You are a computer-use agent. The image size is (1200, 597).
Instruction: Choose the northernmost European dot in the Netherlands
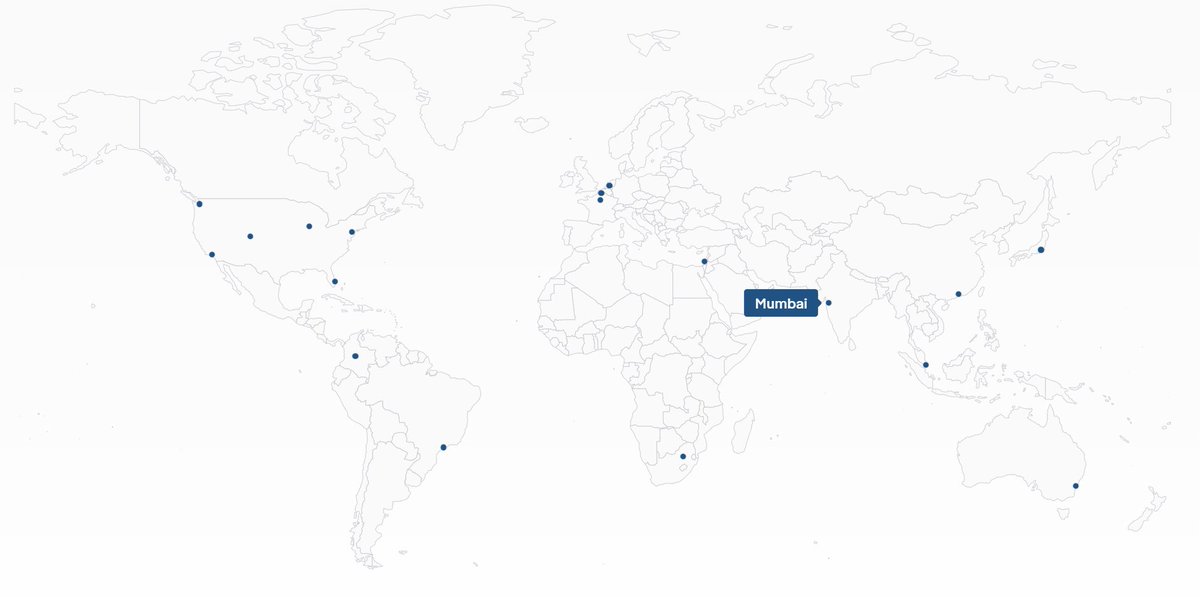pos(609,185)
